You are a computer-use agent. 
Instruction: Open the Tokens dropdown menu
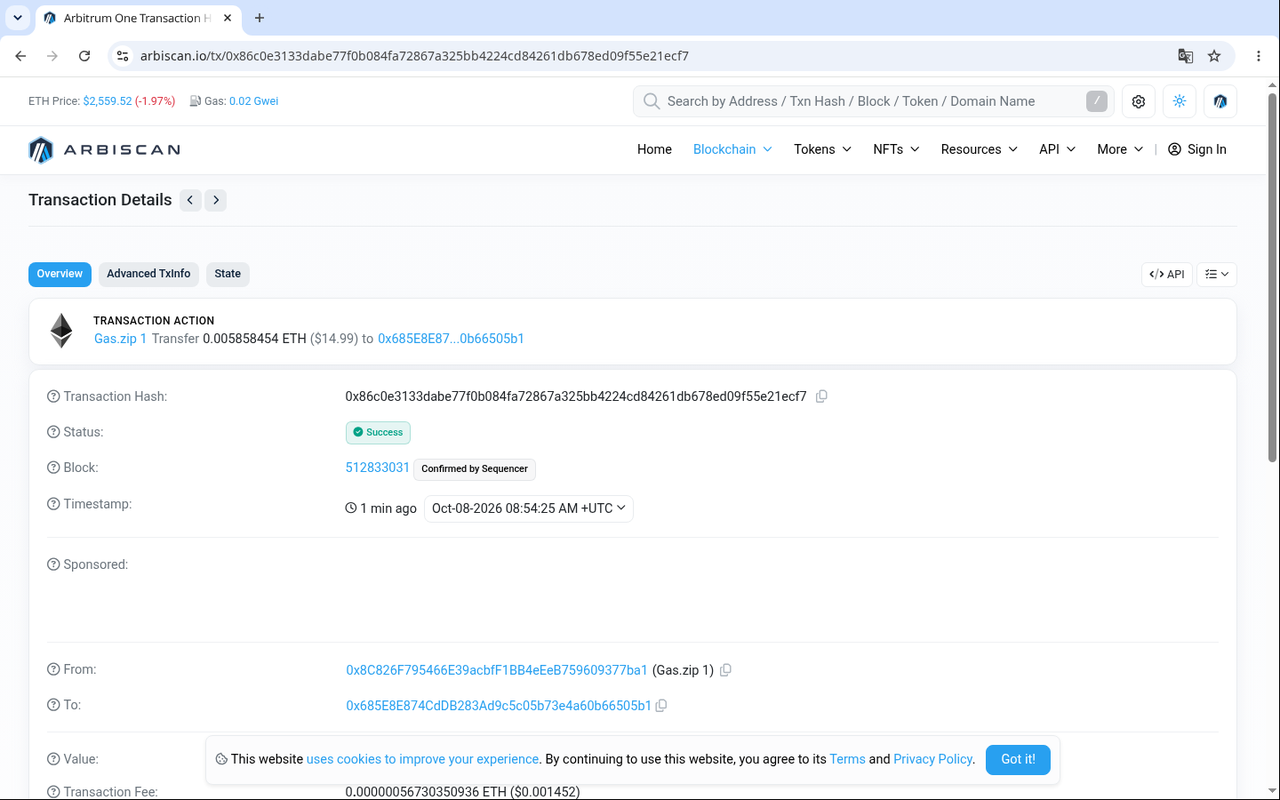[823, 149]
